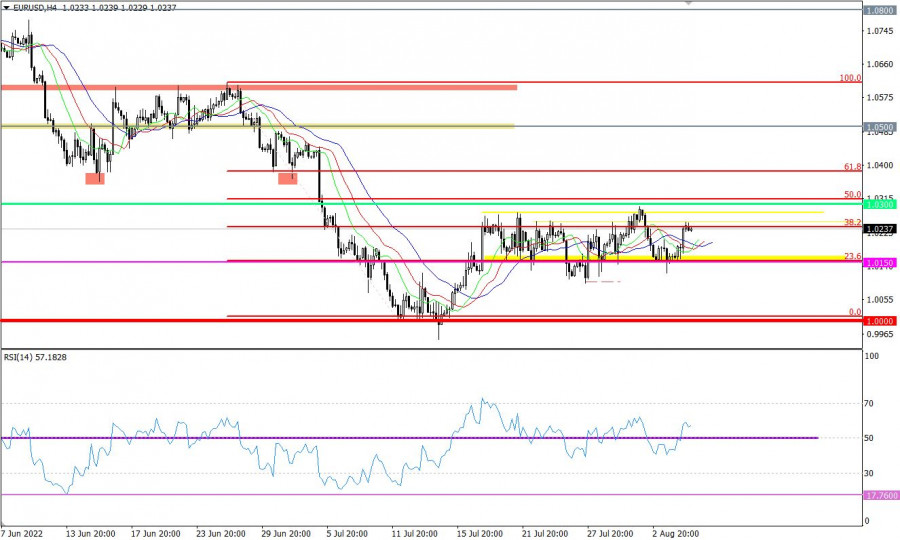
Task: Click the small red rectangle near 29 Jun low
Action: [x=287, y=179]
